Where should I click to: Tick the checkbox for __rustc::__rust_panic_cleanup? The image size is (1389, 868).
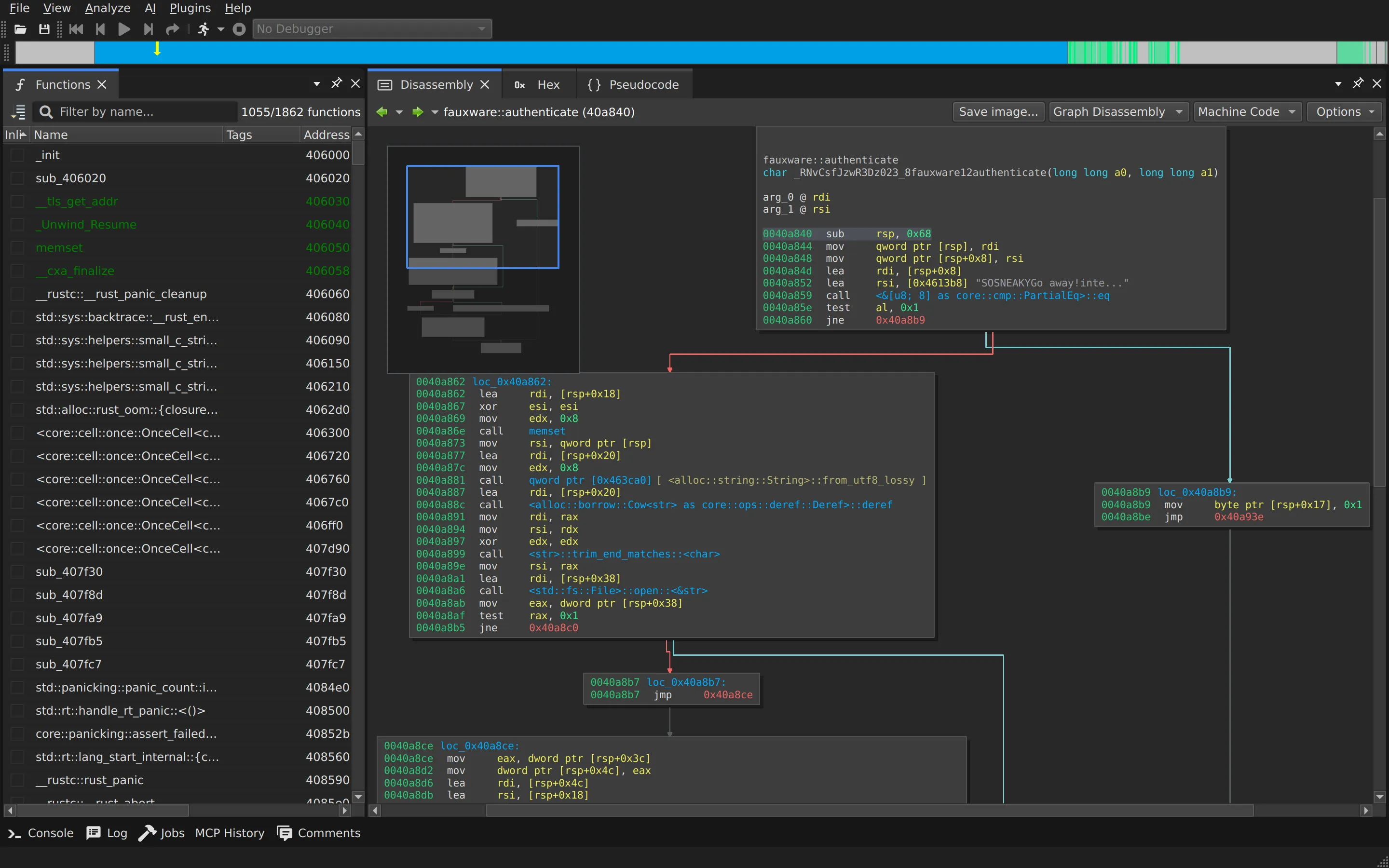click(x=18, y=294)
